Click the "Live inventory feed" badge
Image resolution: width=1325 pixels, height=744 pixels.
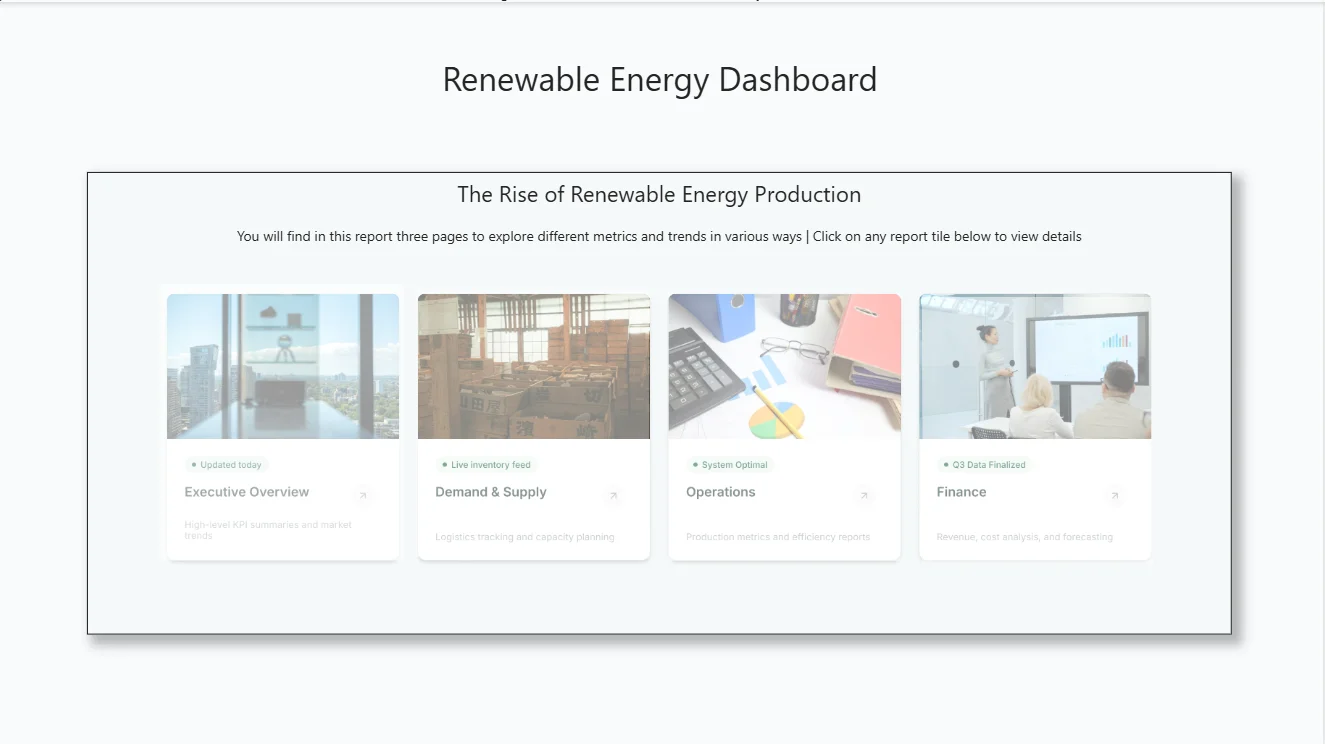(487, 465)
